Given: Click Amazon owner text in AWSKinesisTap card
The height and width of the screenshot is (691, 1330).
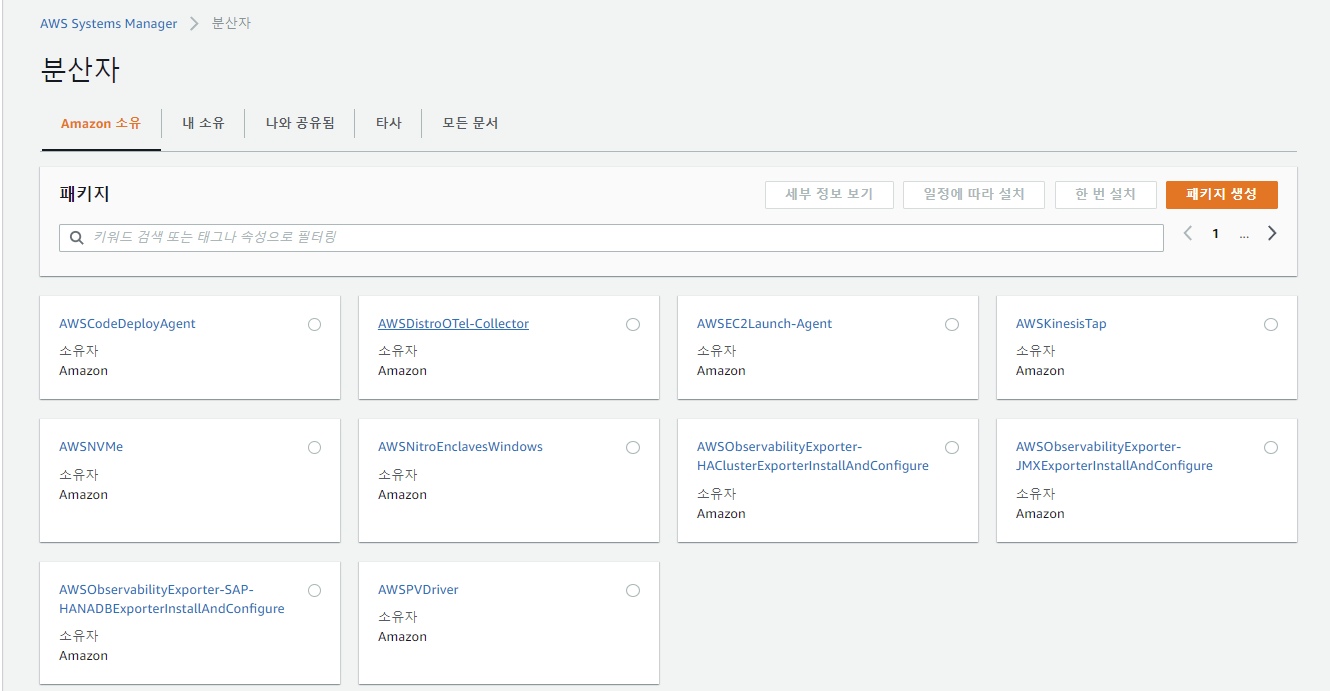Looking at the screenshot, I should (x=1040, y=371).
